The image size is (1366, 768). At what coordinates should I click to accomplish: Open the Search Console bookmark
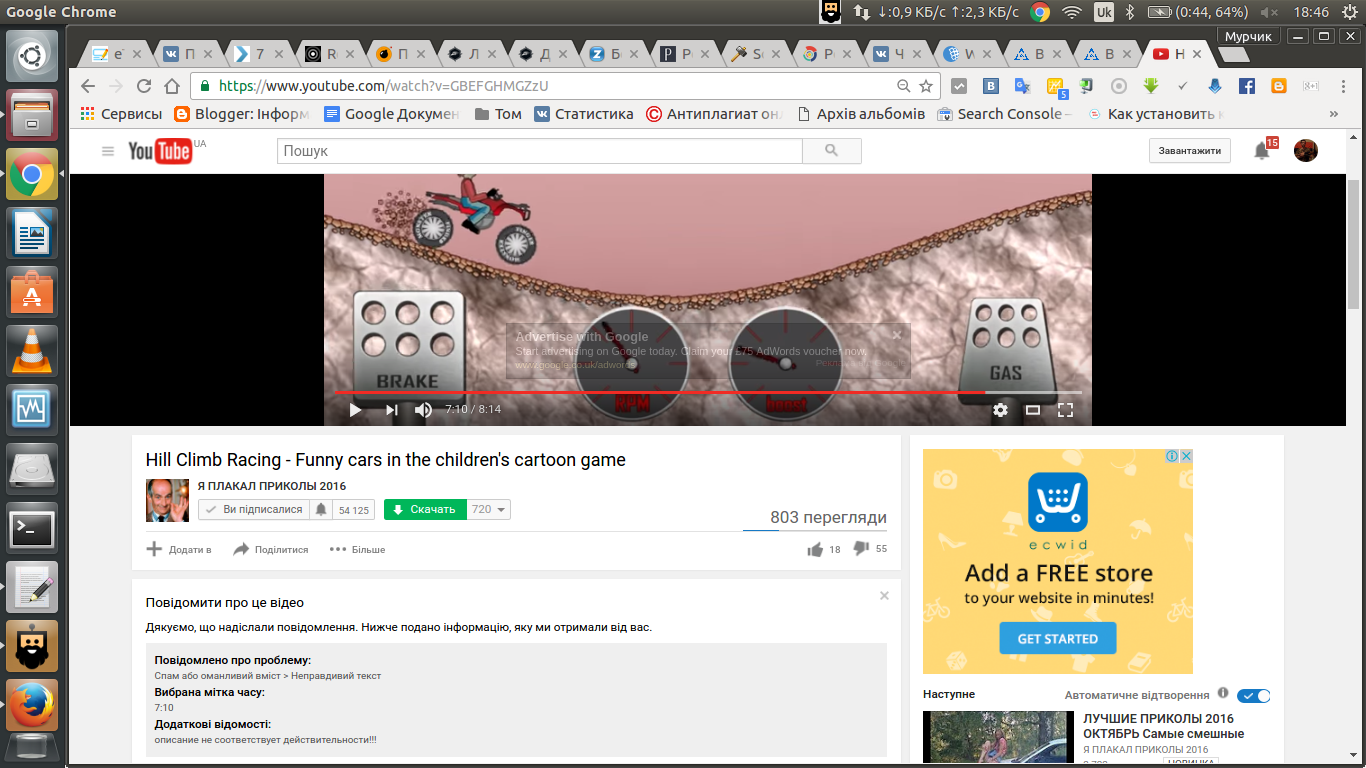click(x=1005, y=114)
